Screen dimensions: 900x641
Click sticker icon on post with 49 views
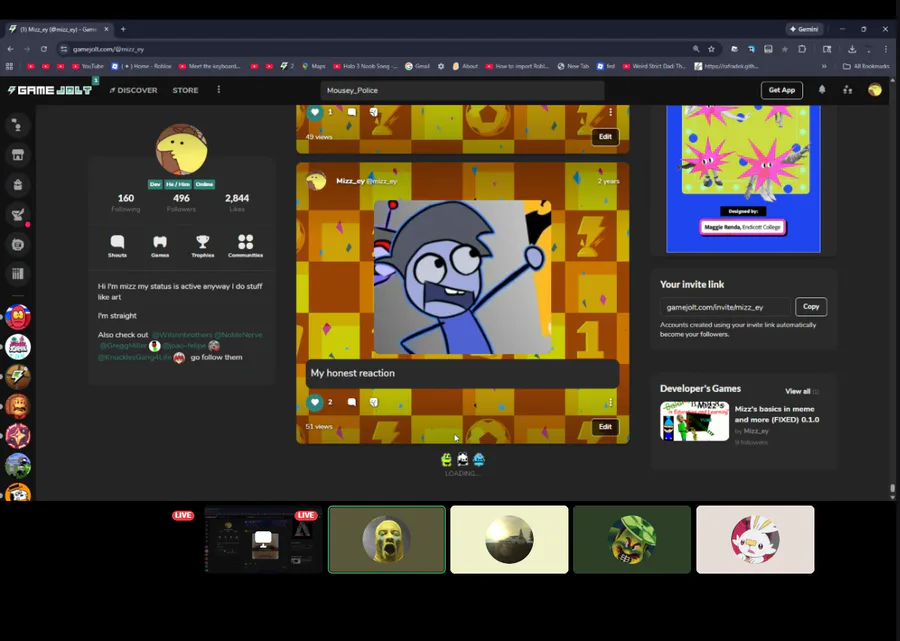click(x=374, y=112)
